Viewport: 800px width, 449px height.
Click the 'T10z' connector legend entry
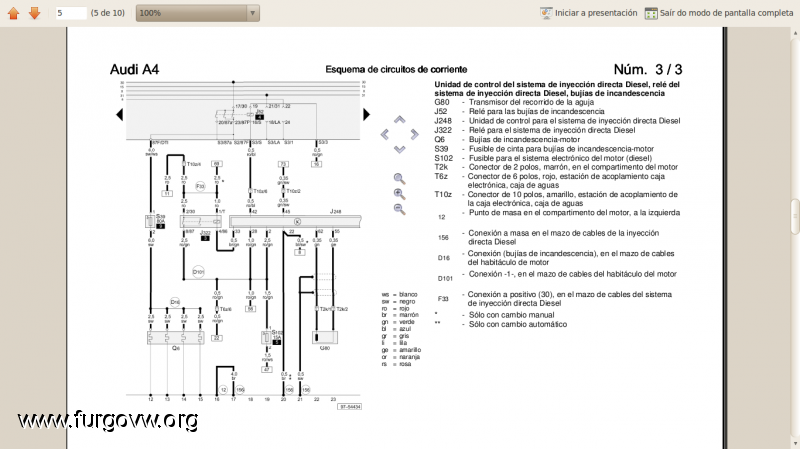tap(556, 198)
